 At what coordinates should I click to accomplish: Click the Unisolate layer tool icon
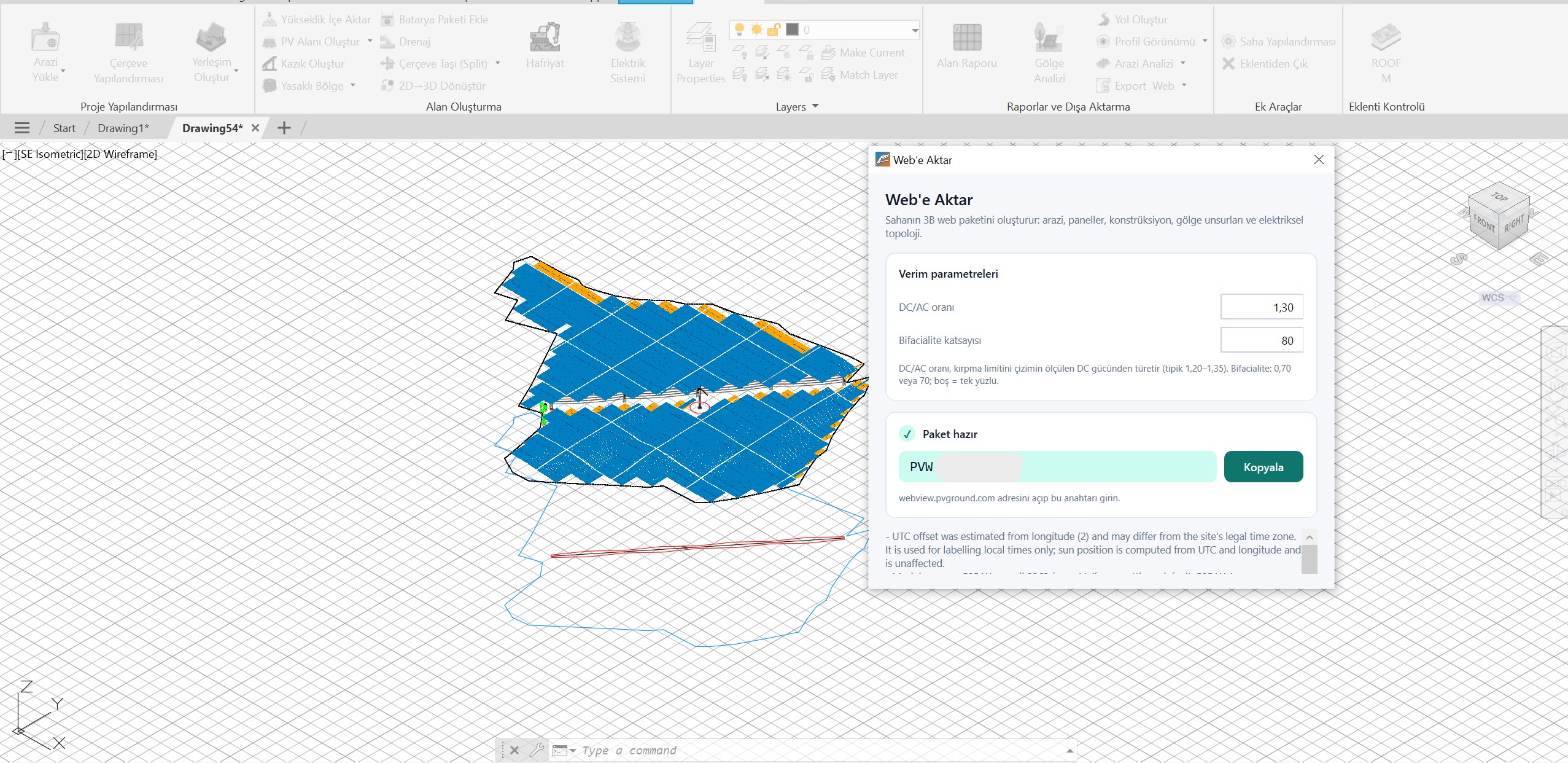coord(762,75)
